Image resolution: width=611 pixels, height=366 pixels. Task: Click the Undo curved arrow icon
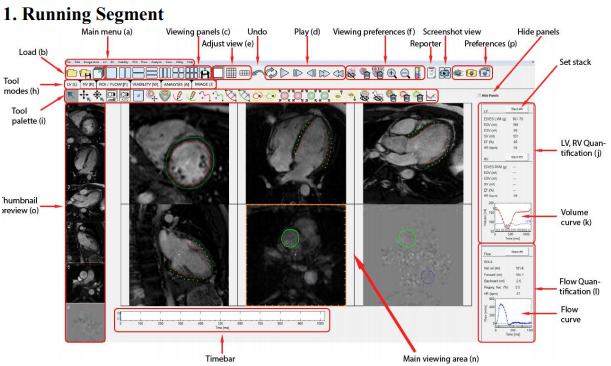click(258, 73)
